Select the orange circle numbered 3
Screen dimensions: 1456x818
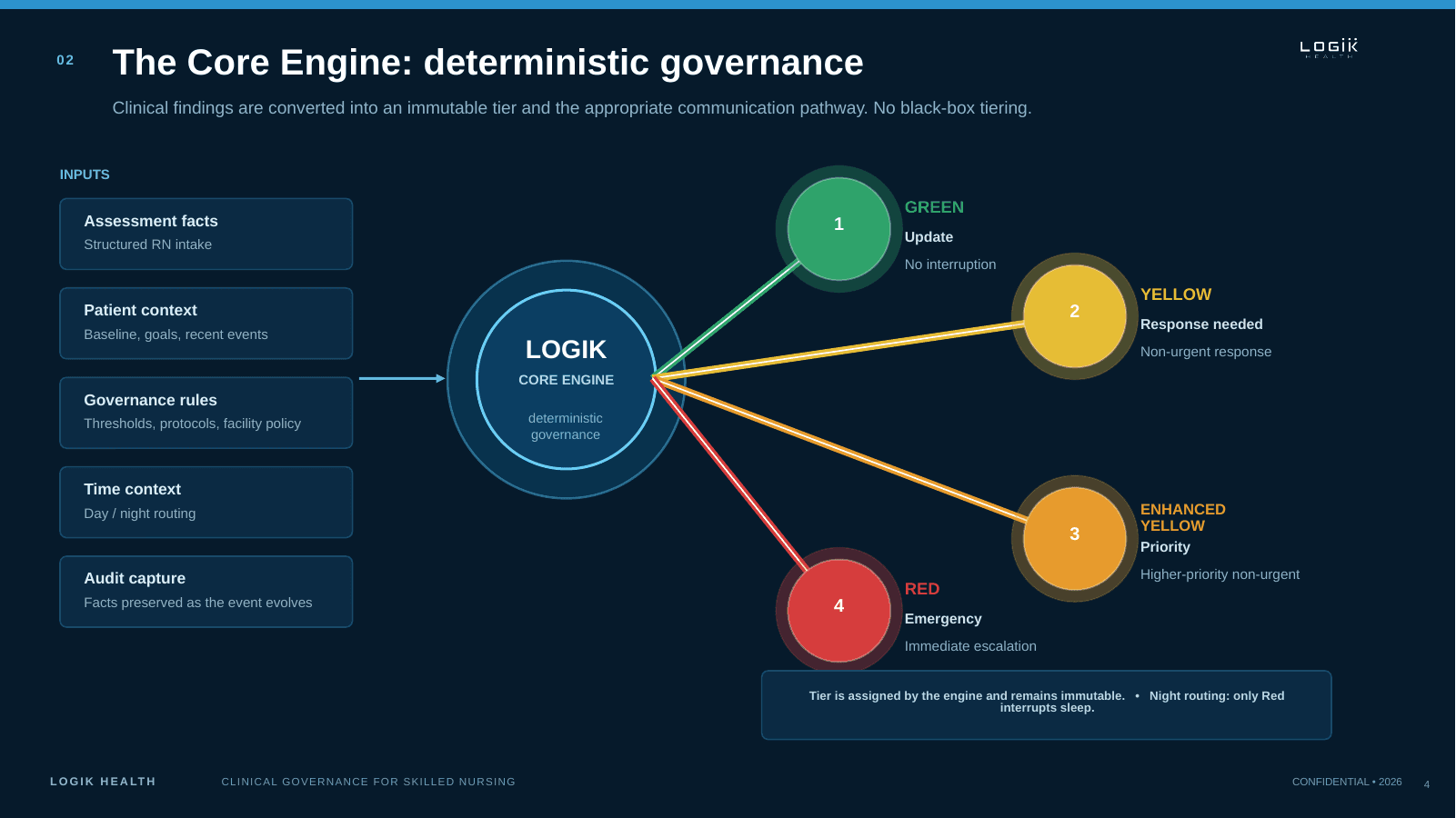[x=1075, y=539]
